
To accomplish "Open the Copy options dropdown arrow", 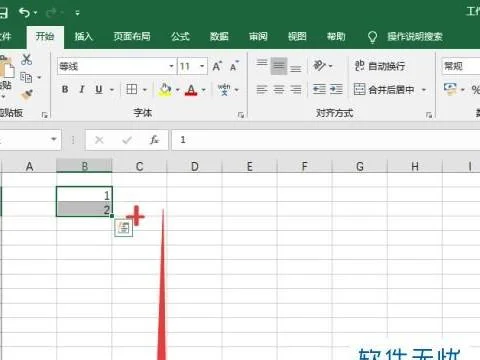I will [39, 77].
